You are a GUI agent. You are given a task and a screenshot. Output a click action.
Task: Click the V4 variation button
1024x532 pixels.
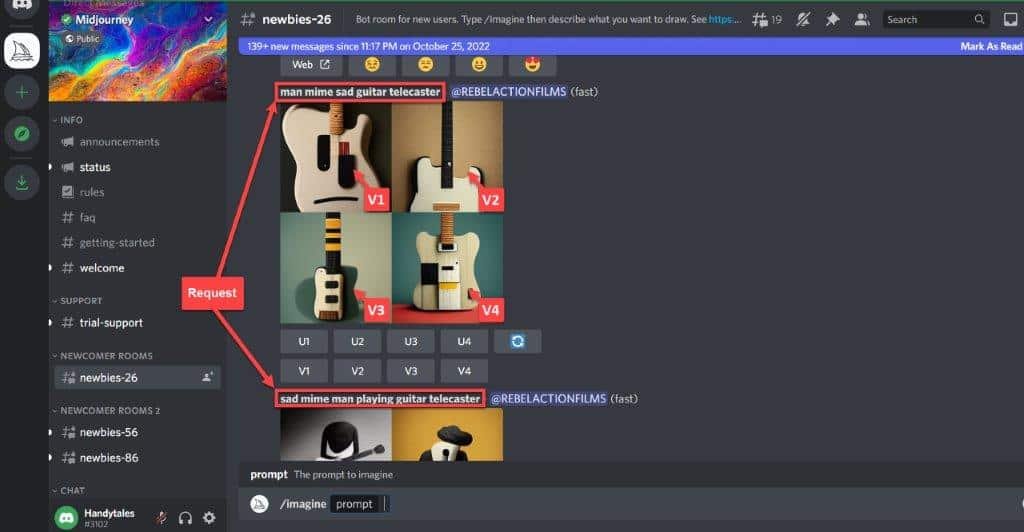(x=464, y=371)
